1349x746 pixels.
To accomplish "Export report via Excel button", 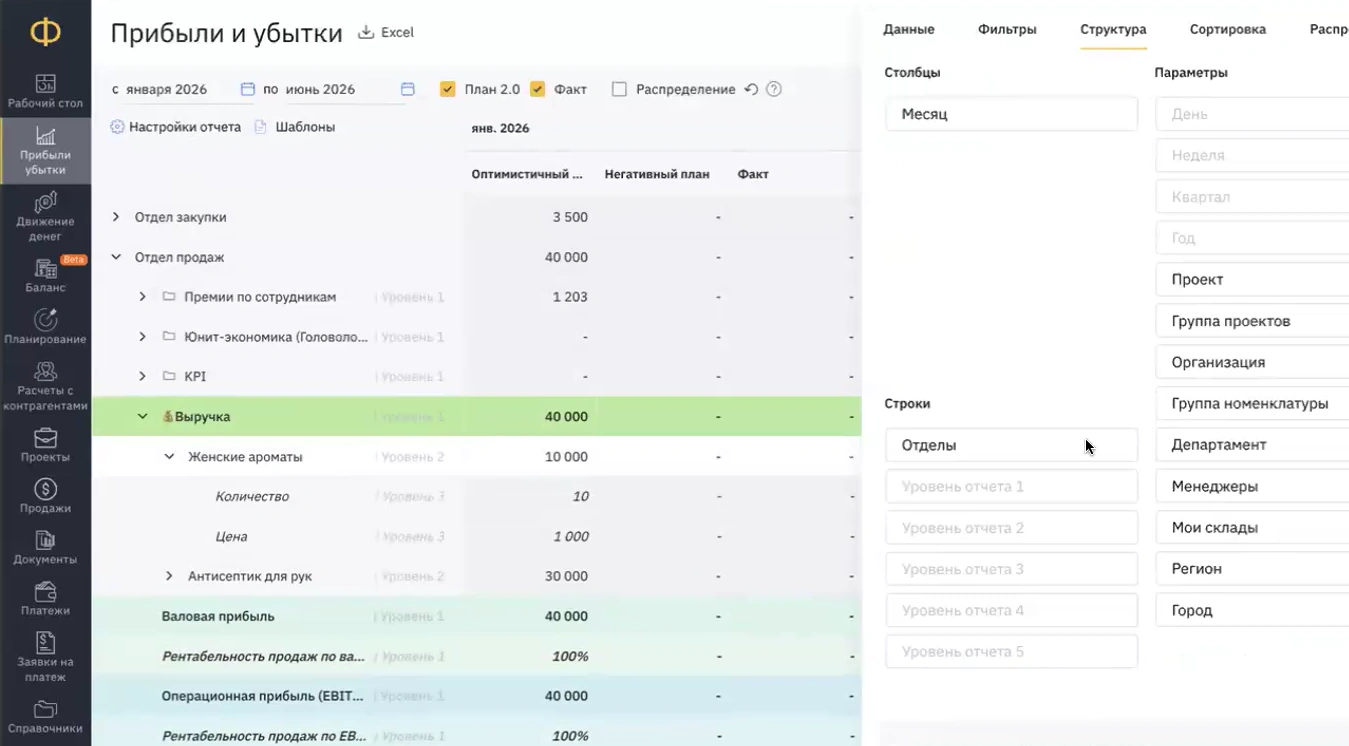I will click(x=386, y=32).
